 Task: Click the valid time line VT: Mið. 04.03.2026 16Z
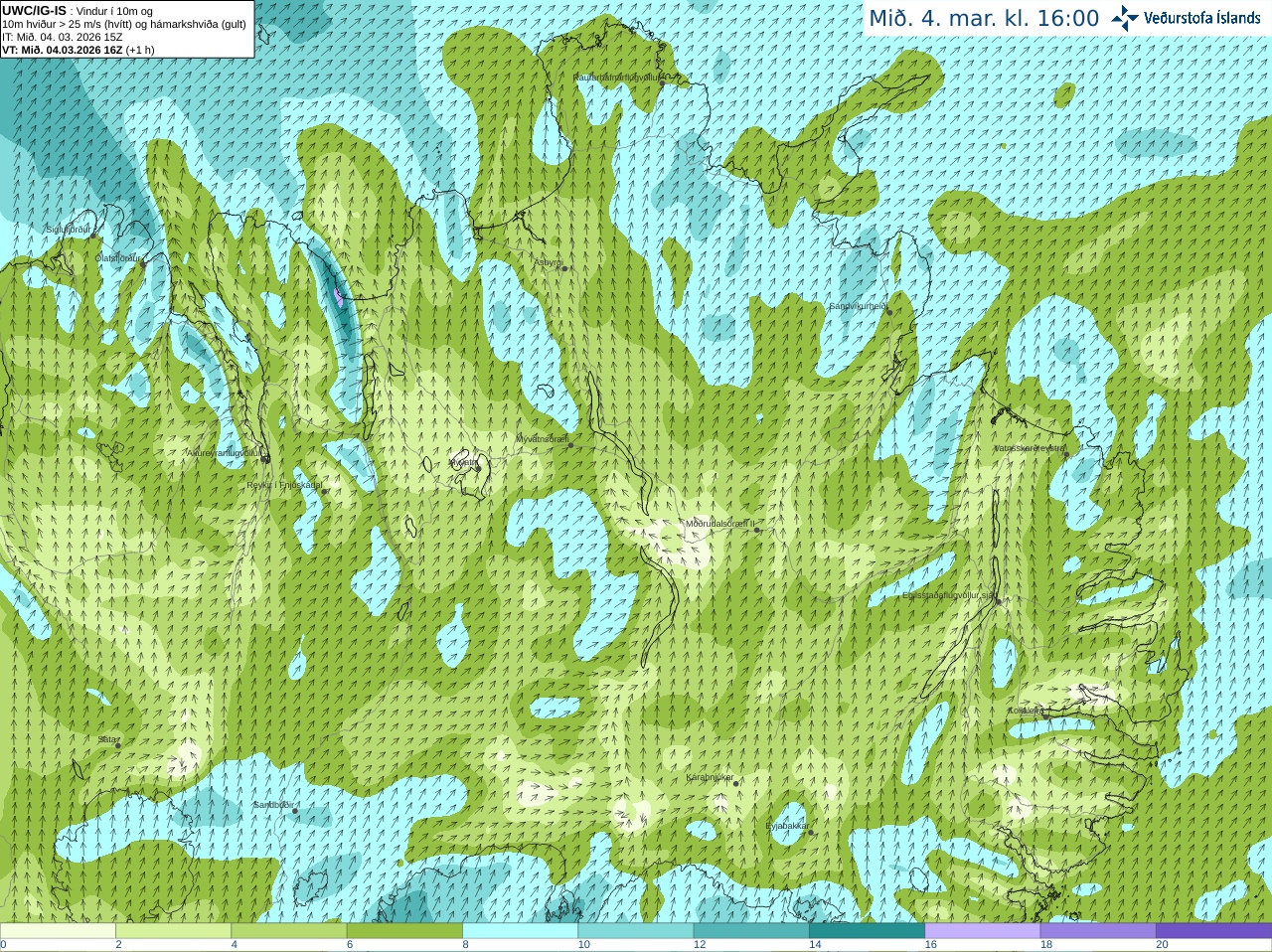click(x=62, y=50)
